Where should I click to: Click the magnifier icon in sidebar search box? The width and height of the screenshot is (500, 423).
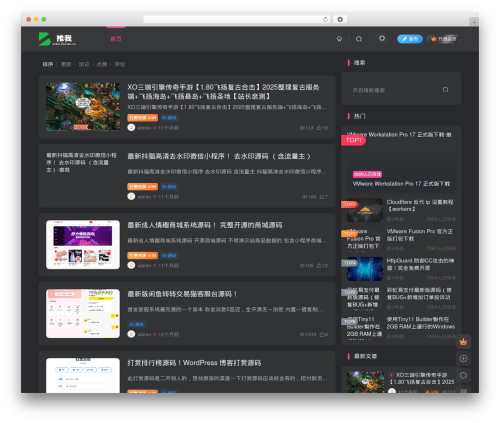(x=445, y=90)
